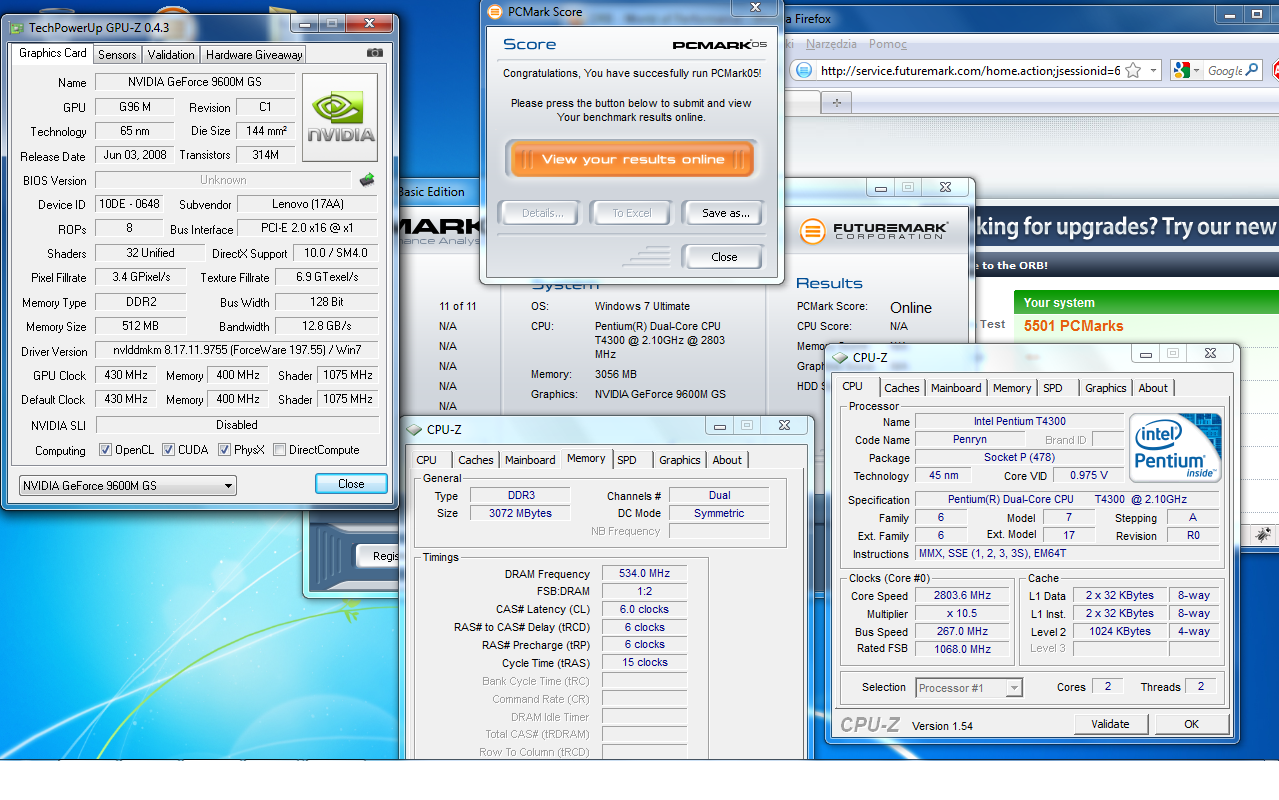1279x800 pixels.
Task: Click the GPU-Z screenshot camera icon
Action: [x=375, y=53]
